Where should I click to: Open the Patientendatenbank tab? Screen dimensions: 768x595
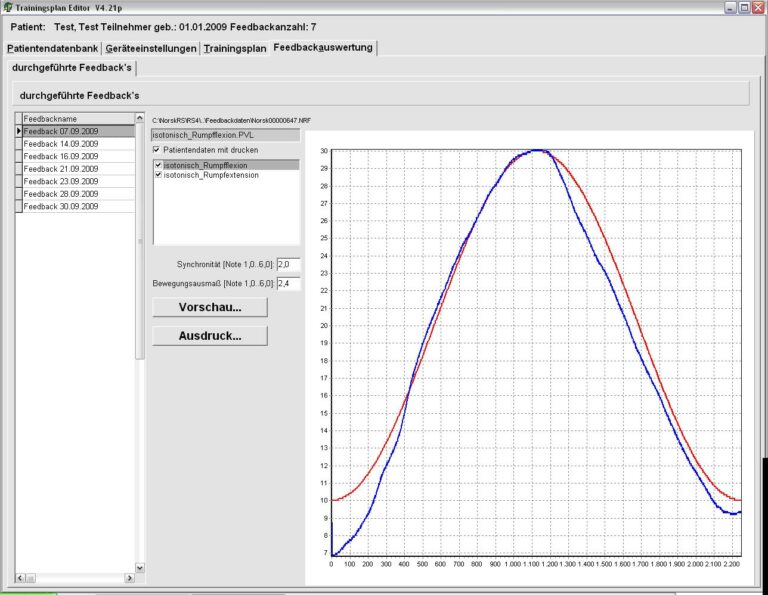click(52, 48)
